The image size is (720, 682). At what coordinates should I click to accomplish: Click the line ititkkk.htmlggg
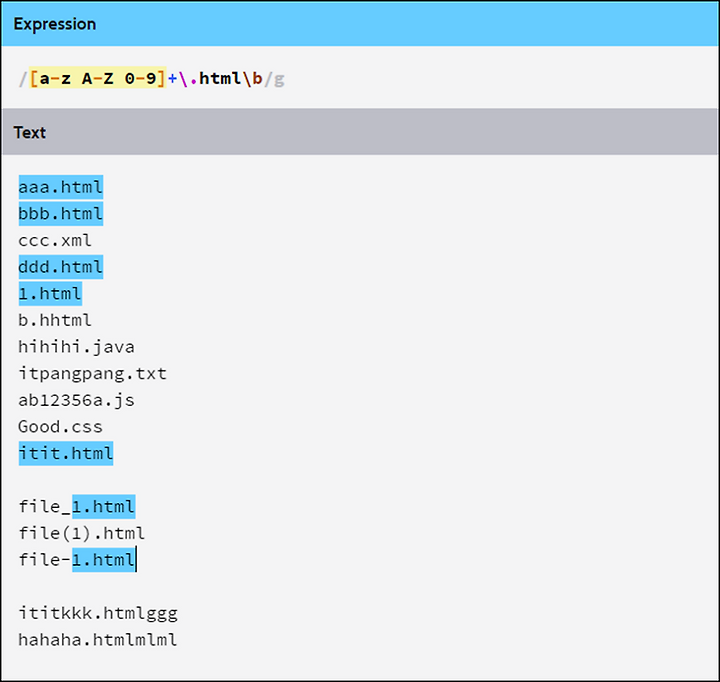click(x=98, y=613)
